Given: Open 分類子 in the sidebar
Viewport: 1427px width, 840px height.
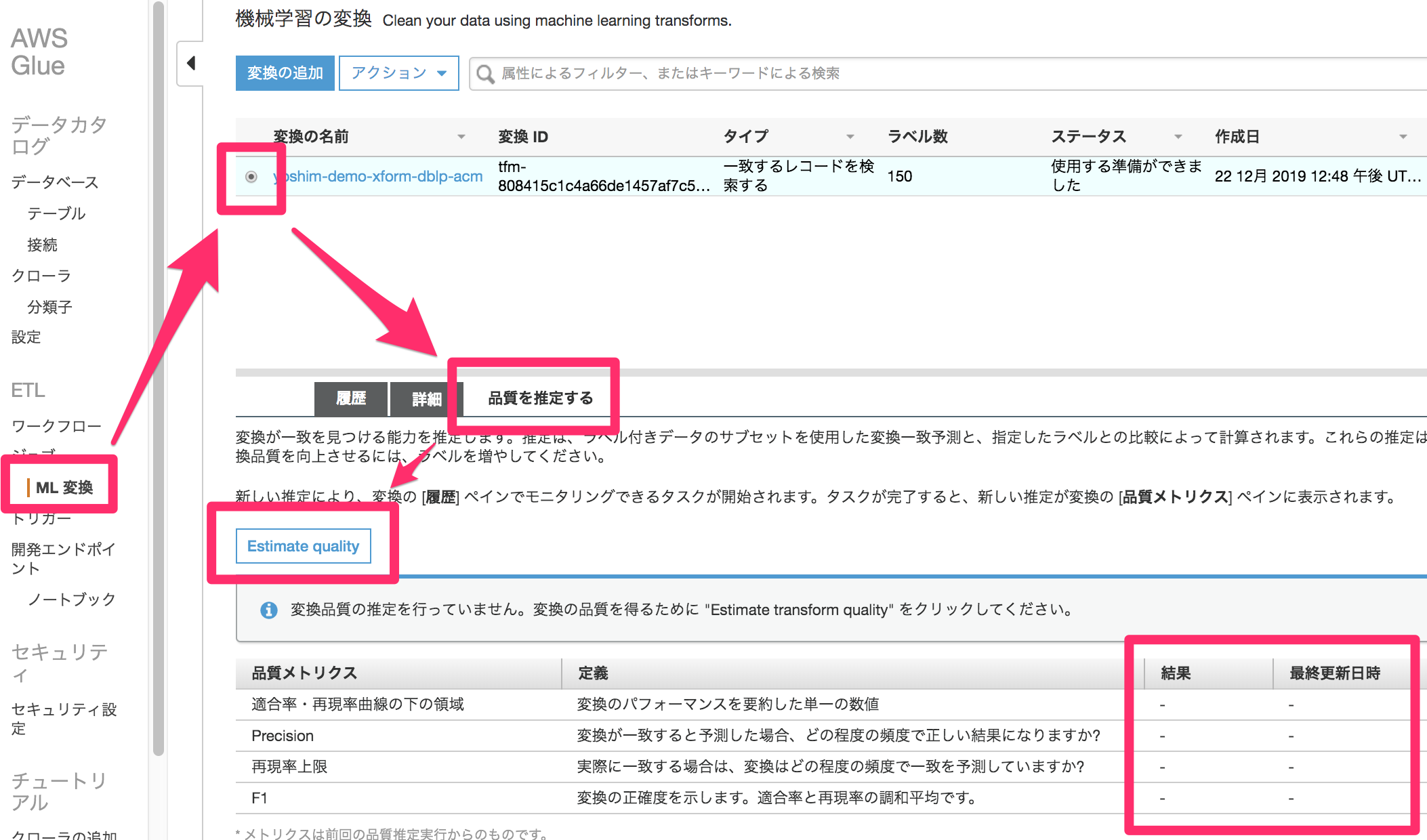Looking at the screenshot, I should 49,307.
